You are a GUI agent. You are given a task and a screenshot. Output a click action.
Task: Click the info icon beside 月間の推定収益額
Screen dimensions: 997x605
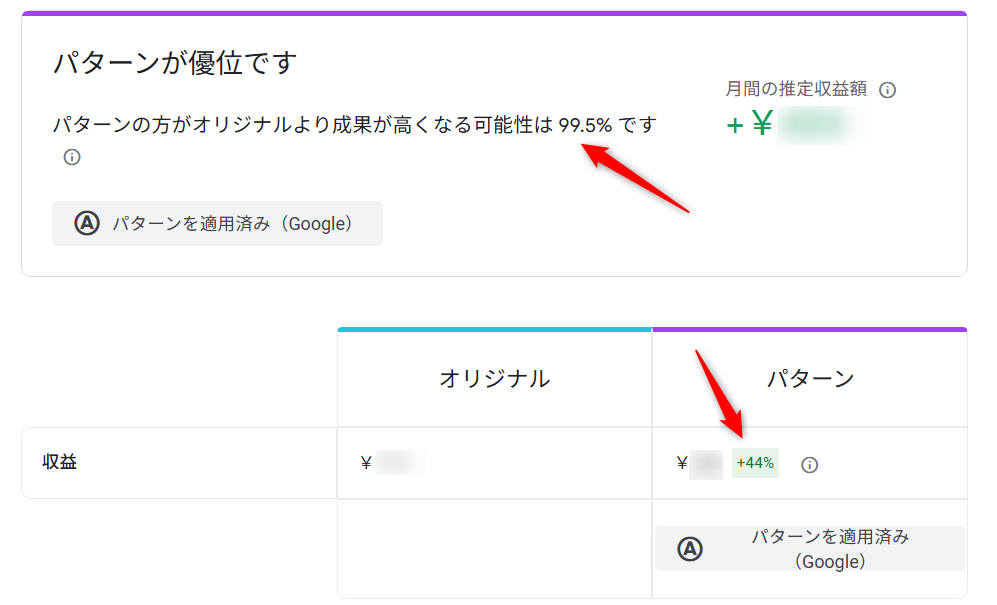click(887, 90)
